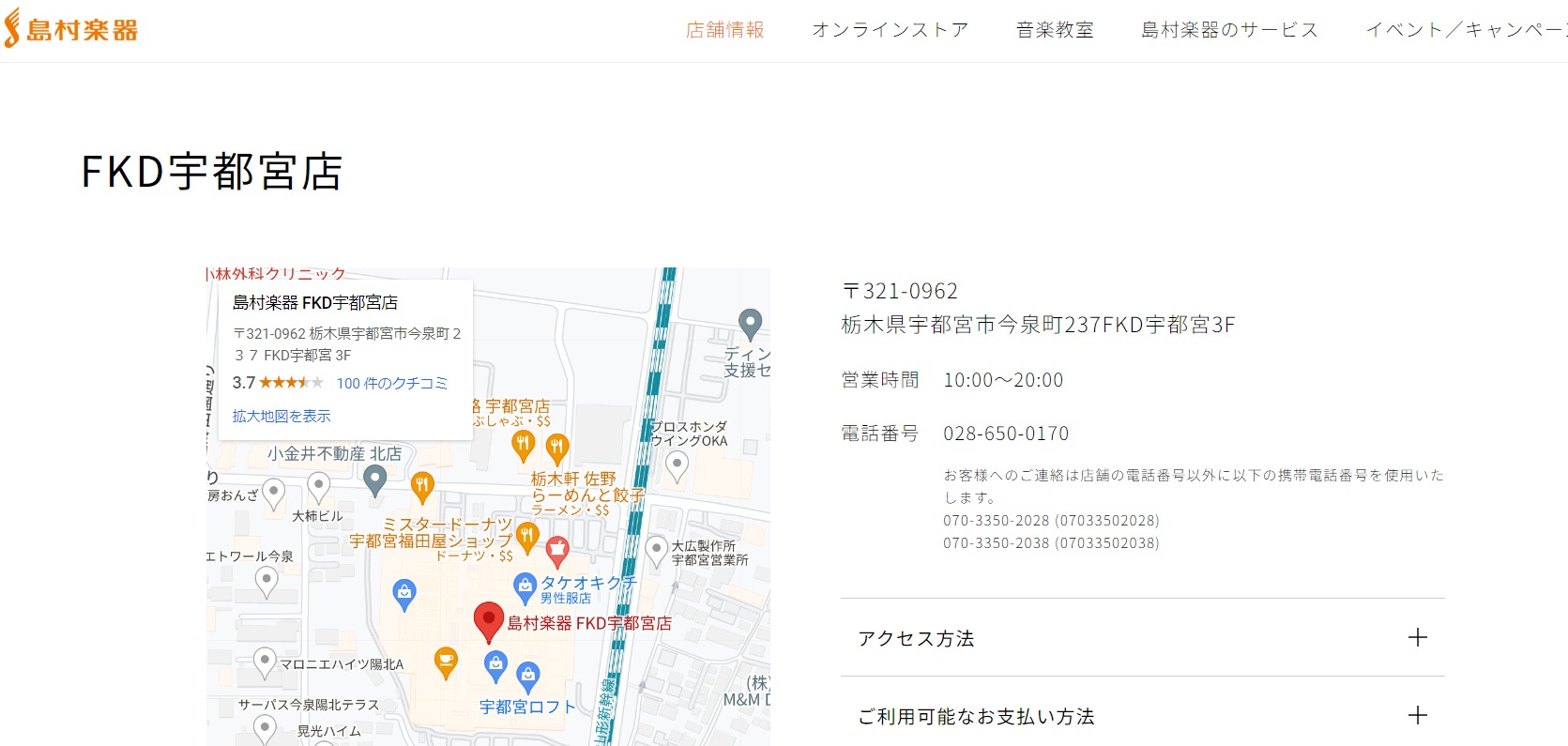
Task: Select the gray pin for 大広製作所 宇都宮営業所
Action: [657, 553]
